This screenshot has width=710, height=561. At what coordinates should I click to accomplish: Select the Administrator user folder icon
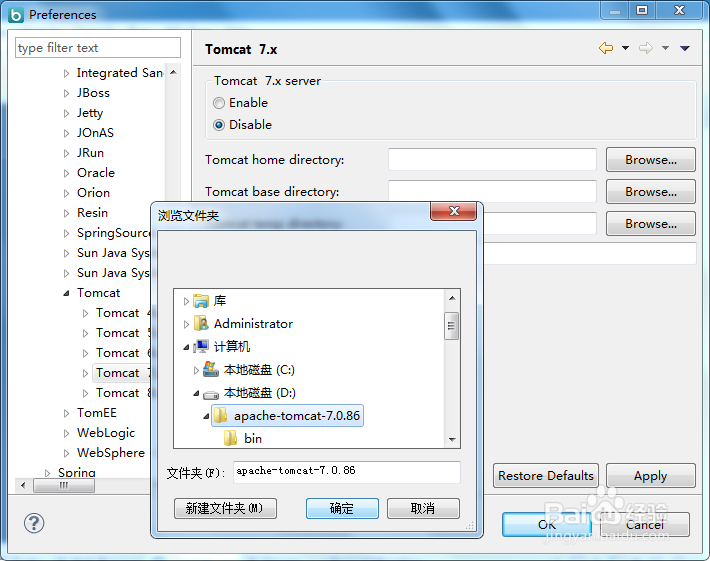(x=201, y=323)
